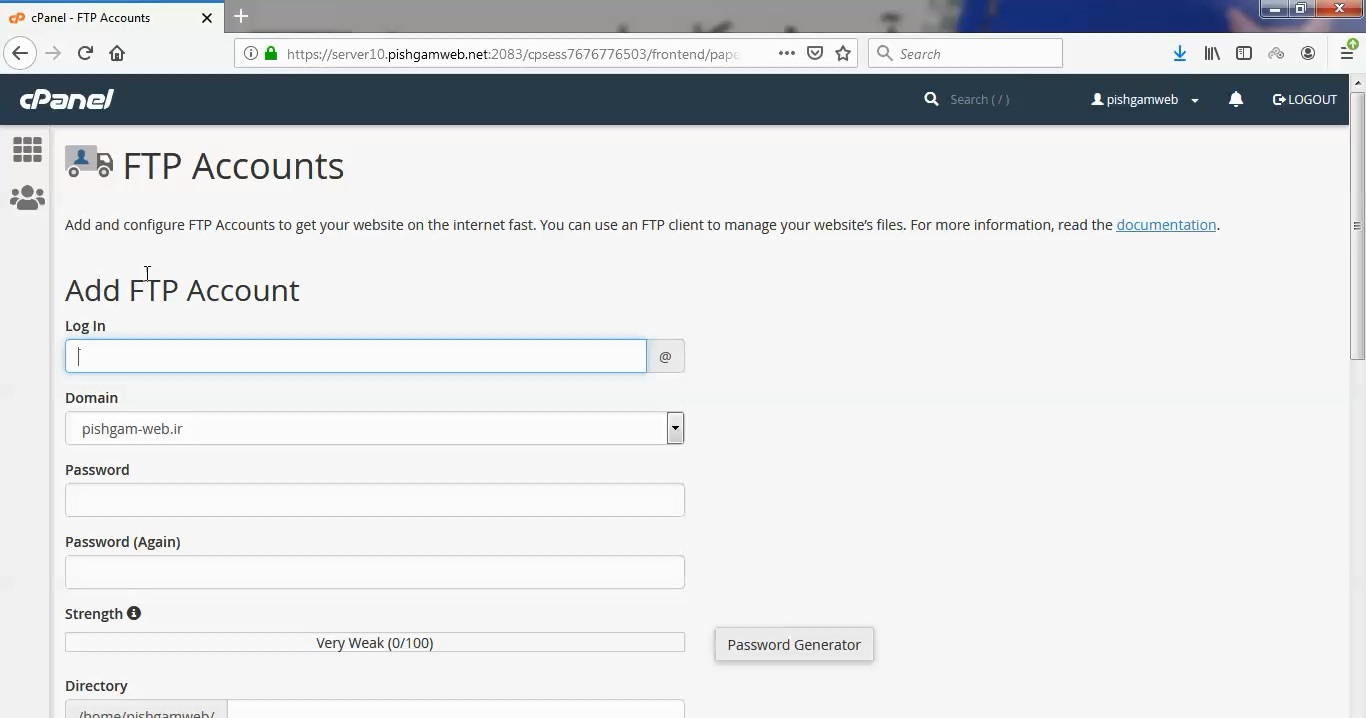Reload the current page

(85, 53)
